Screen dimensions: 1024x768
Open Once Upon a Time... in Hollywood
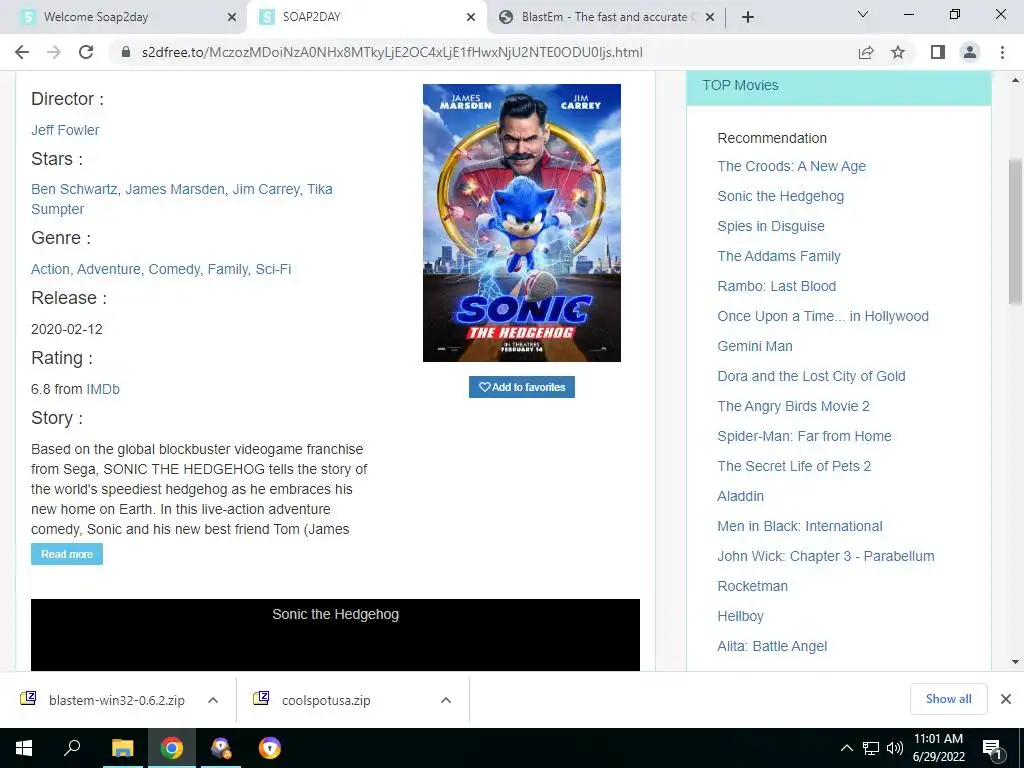point(823,316)
